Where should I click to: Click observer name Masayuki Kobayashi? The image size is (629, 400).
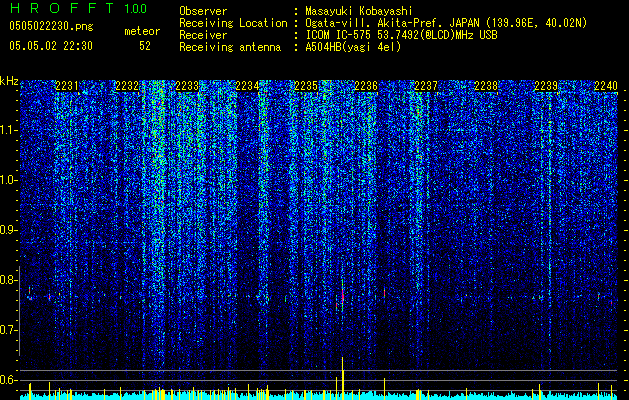[x=359, y=11]
